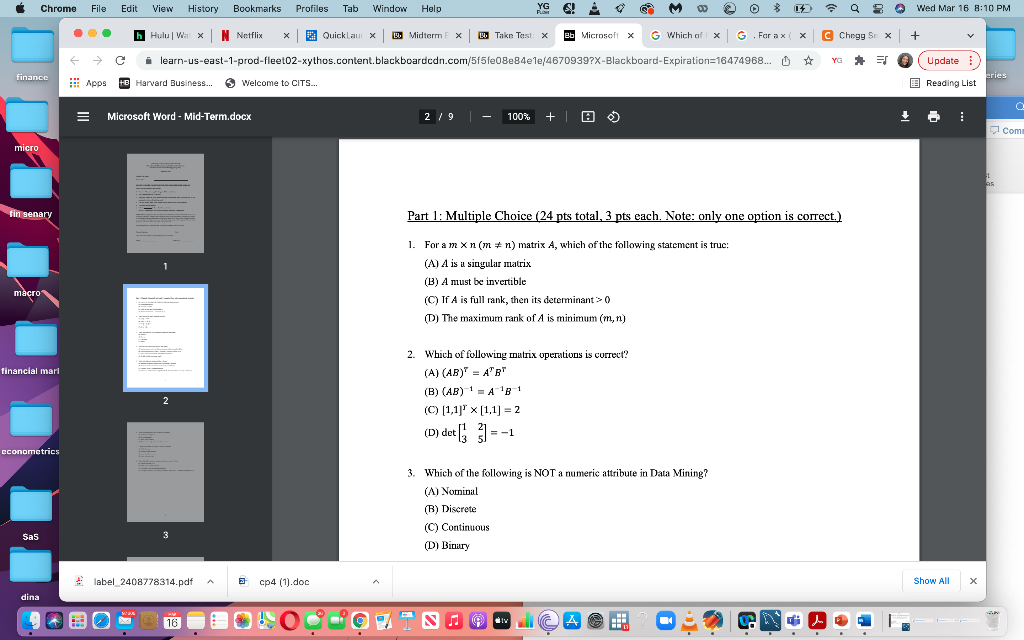The width and height of the screenshot is (1024, 640).
Task: Click the fit-to-page icon
Action: [589, 116]
